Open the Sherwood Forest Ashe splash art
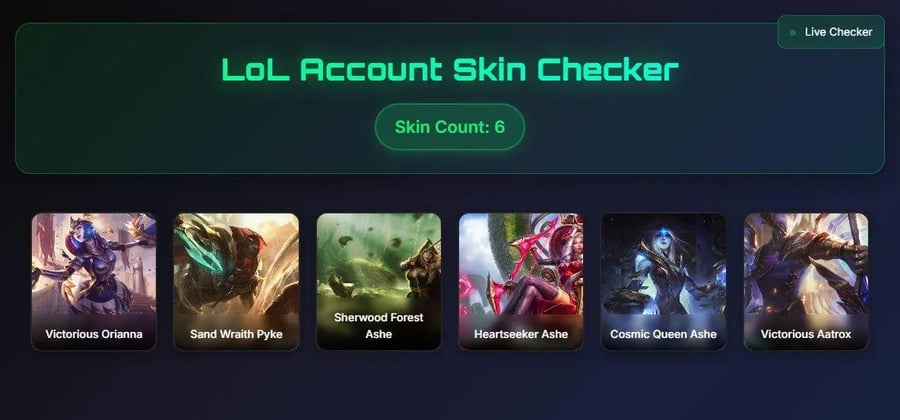 click(x=379, y=261)
